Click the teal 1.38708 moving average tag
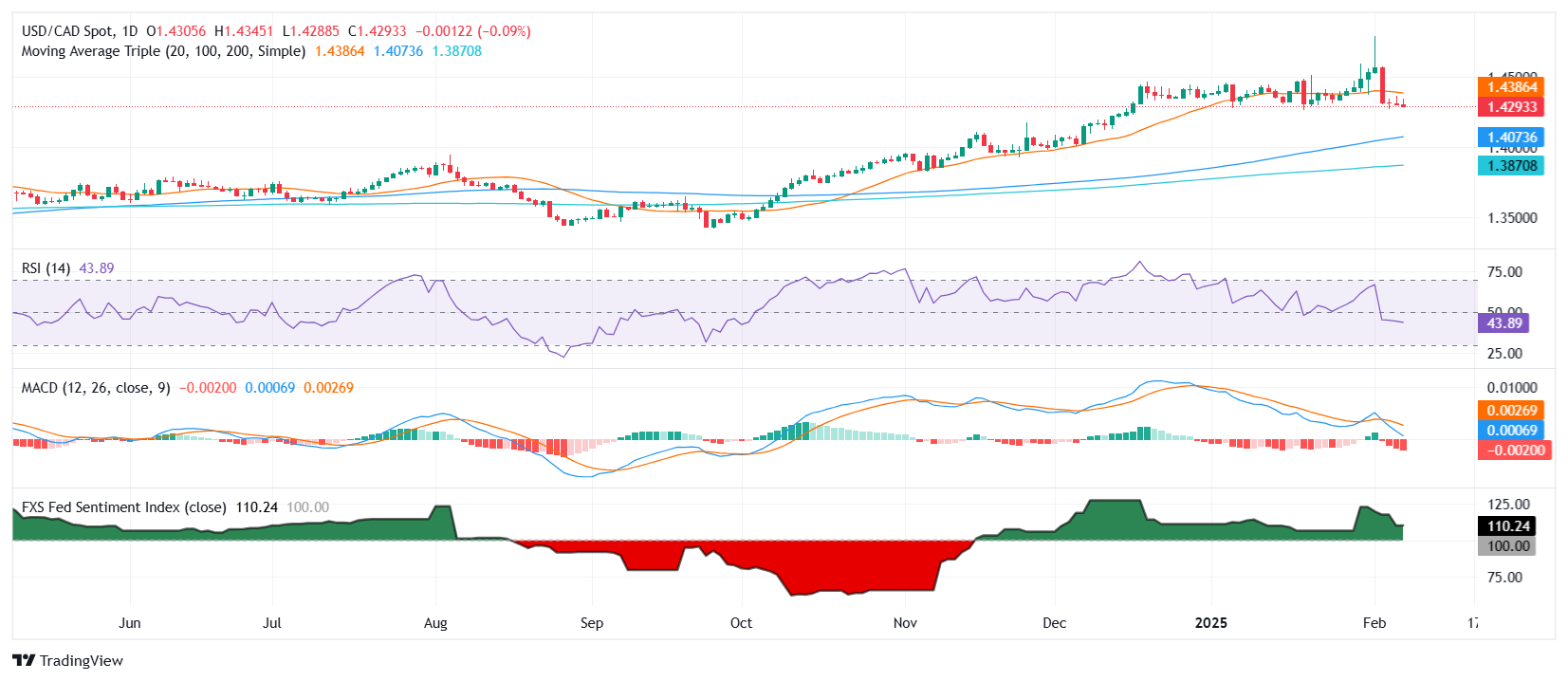This screenshot has height=681, width=1568. [x=1511, y=166]
